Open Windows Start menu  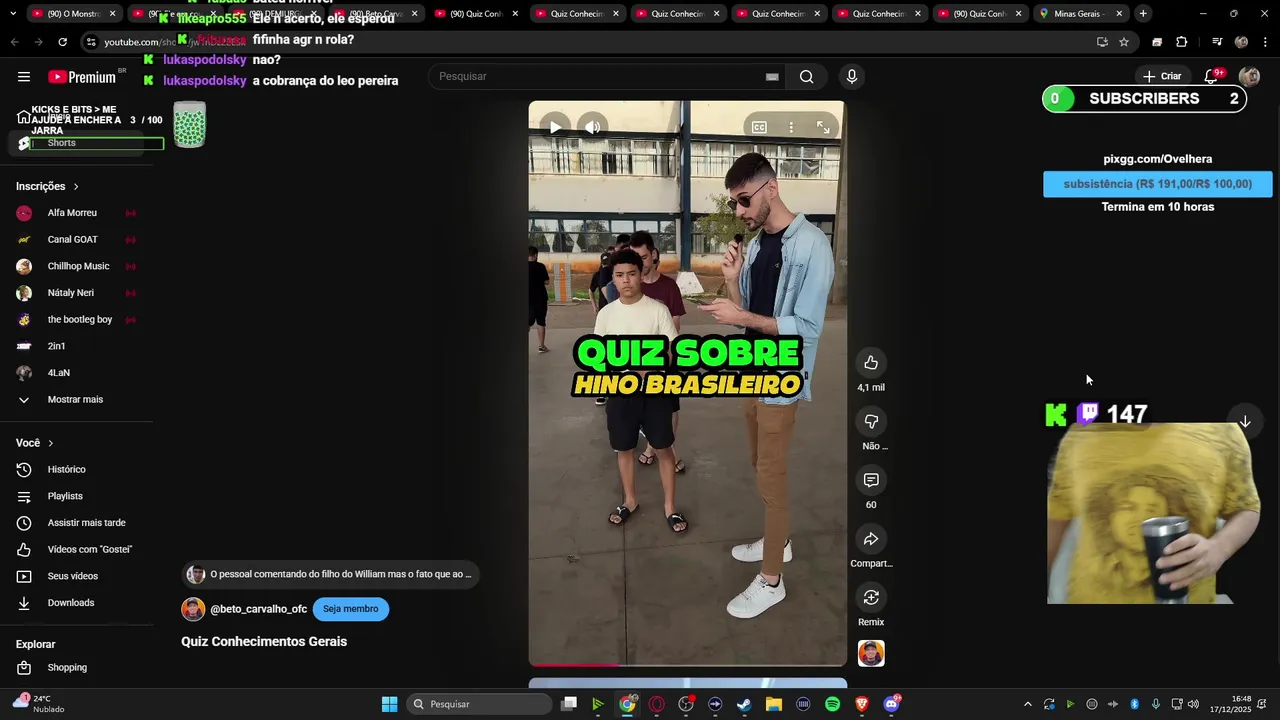click(x=389, y=704)
